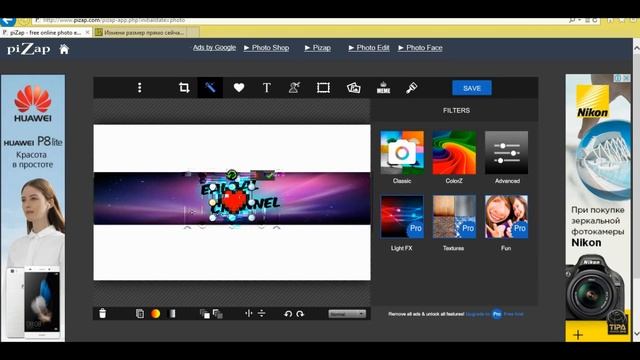
Task: Click the Pizap ad link
Action: pos(318,48)
